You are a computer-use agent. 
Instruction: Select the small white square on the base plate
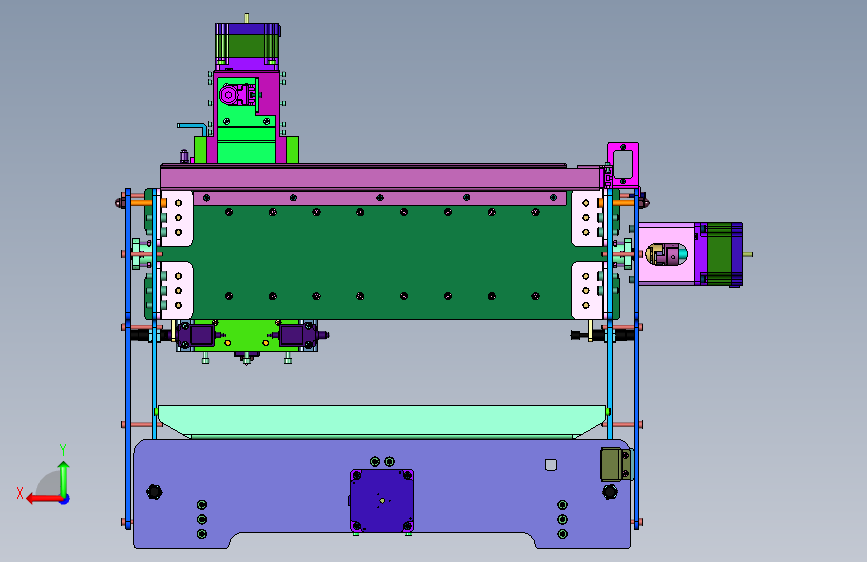pyautogui.click(x=551, y=465)
